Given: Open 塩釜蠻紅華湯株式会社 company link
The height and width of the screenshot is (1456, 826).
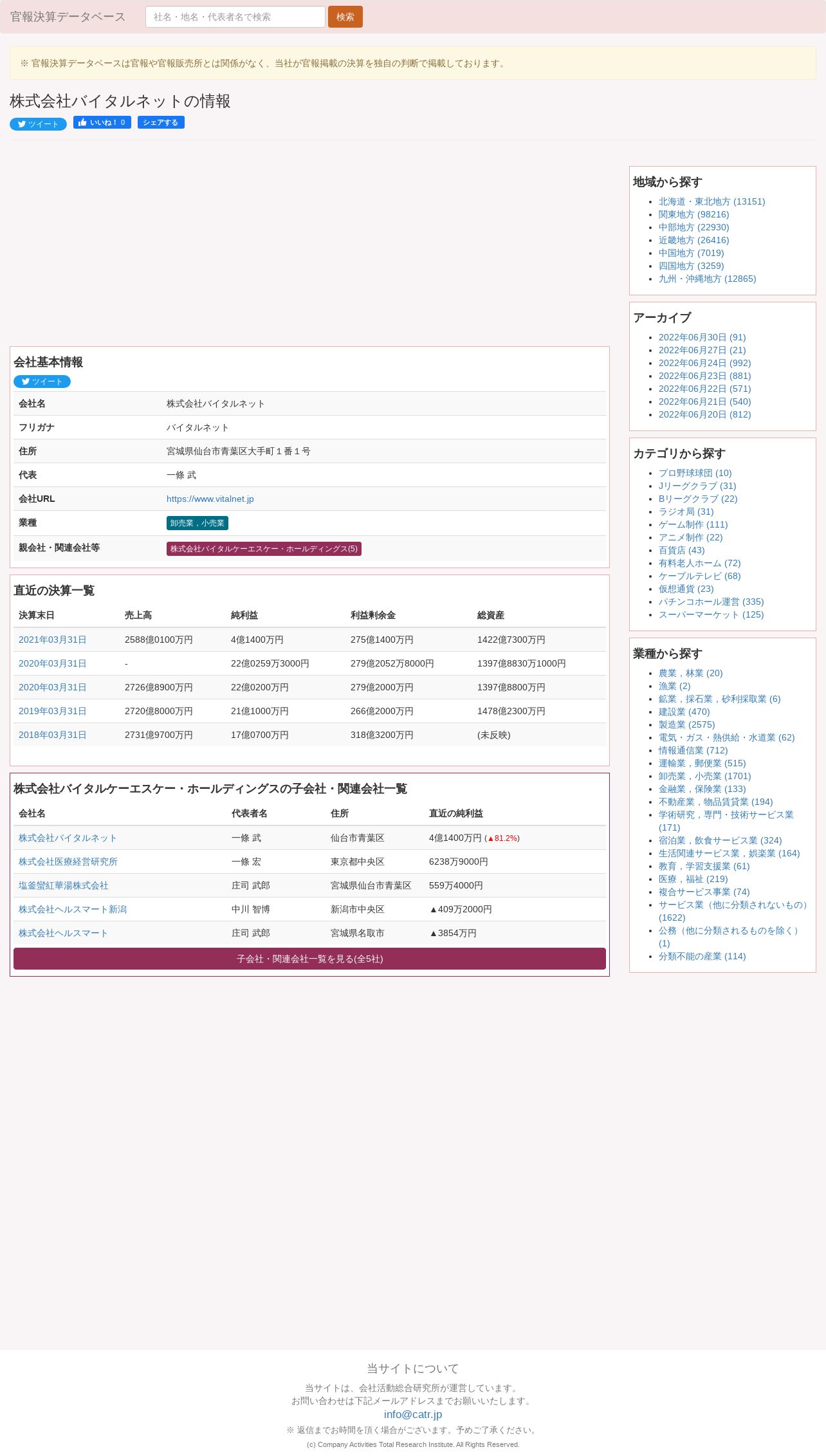Looking at the screenshot, I should [x=64, y=885].
